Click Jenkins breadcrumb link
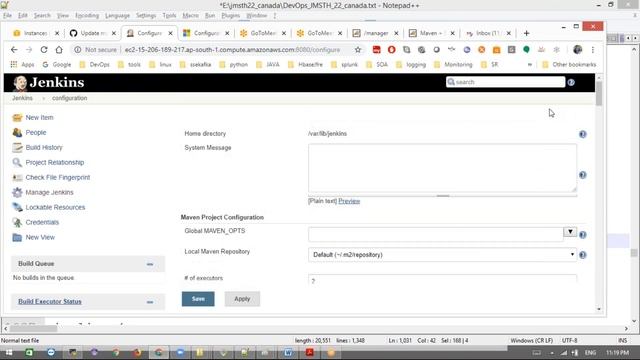 coord(22,98)
